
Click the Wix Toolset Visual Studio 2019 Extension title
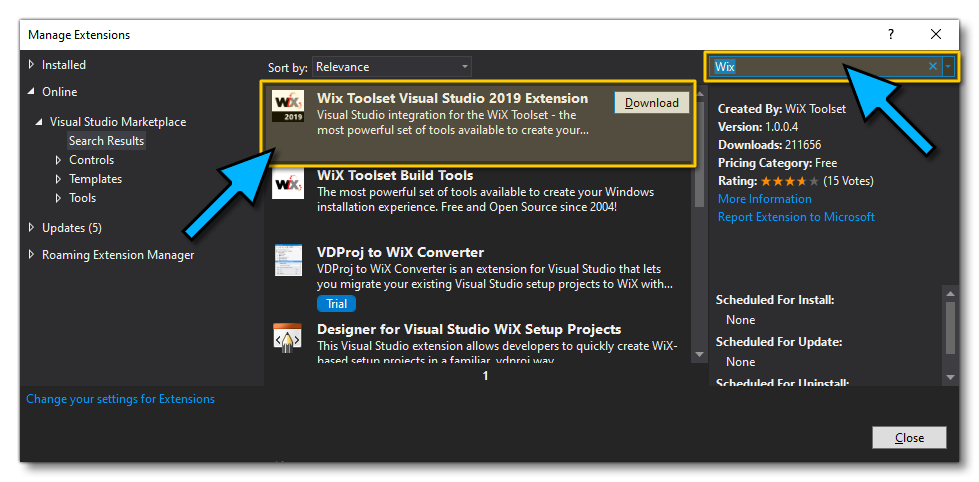pos(453,98)
